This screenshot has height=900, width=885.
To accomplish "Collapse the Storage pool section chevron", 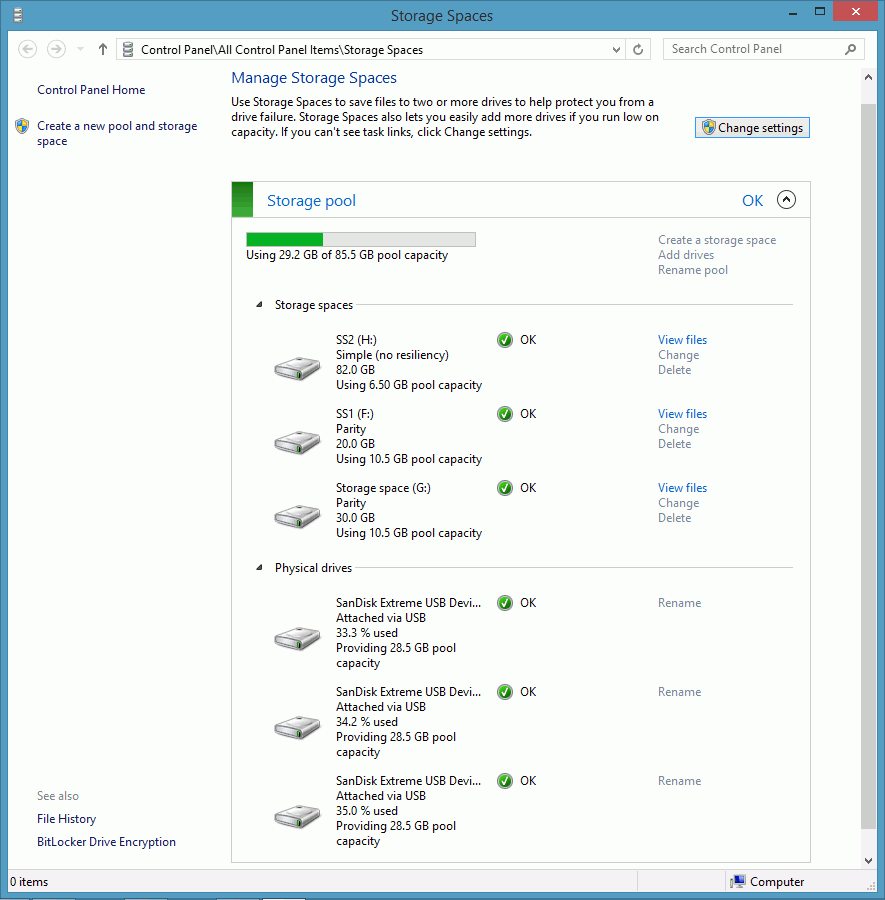I will click(x=786, y=200).
